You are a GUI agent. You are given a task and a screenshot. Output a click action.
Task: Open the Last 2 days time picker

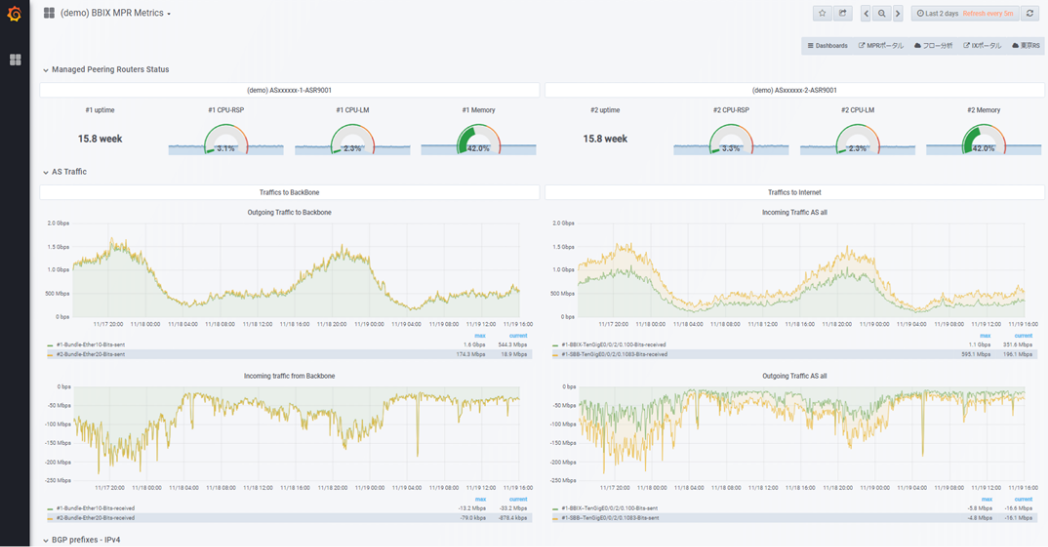[x=965, y=13]
